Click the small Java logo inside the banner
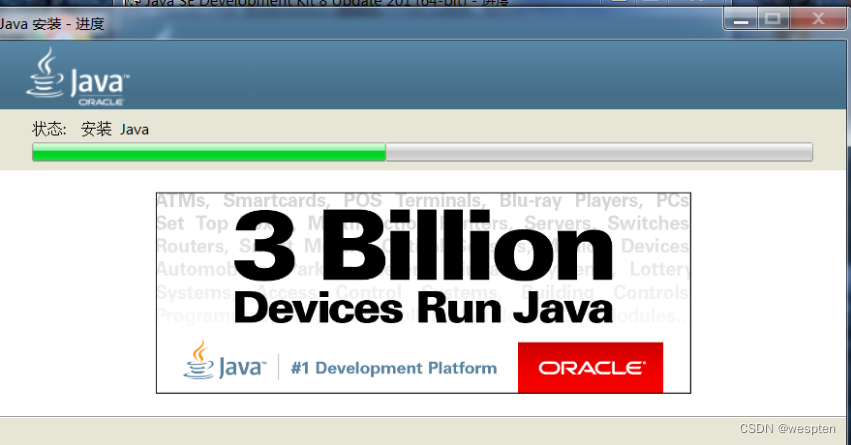 225,361
